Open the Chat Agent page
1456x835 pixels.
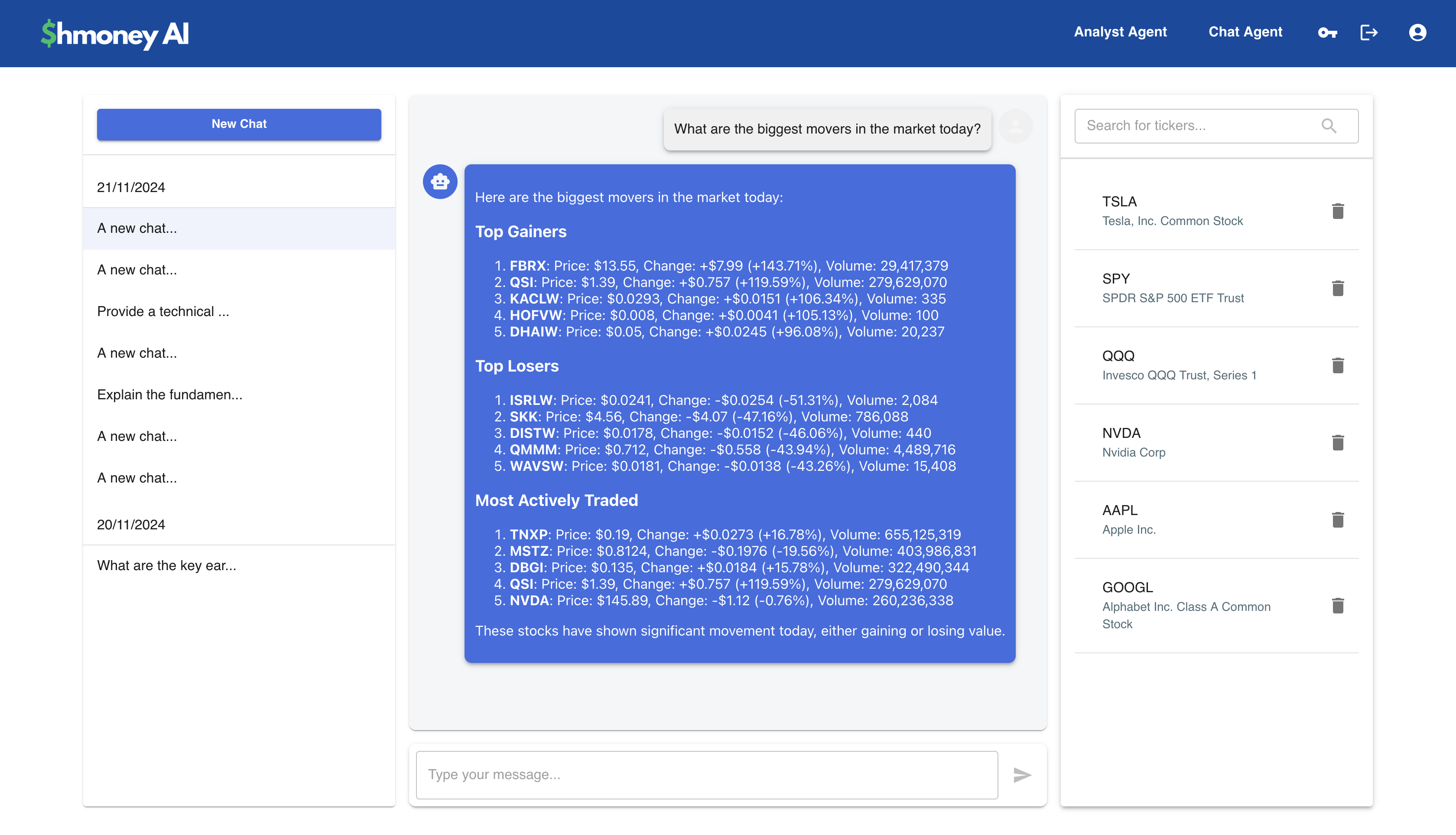point(1245,32)
